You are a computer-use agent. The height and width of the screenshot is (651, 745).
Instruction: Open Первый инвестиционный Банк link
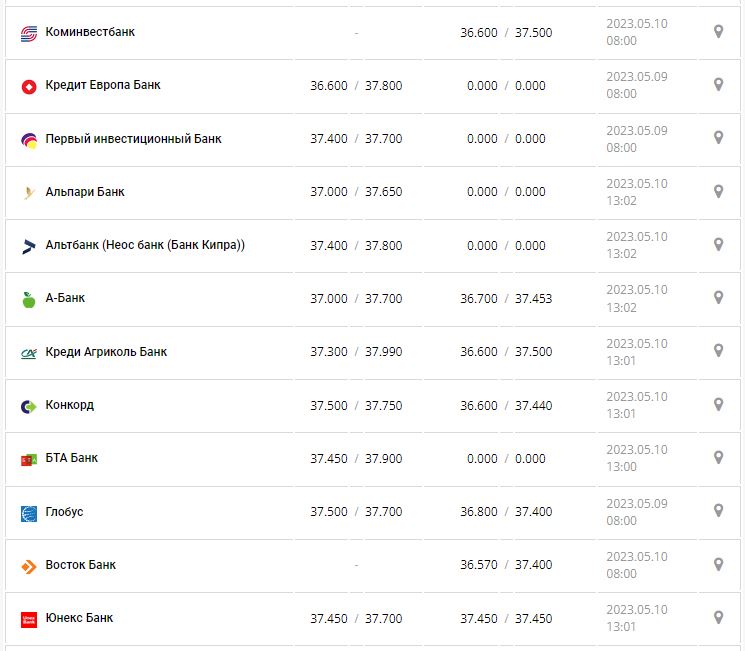point(133,138)
